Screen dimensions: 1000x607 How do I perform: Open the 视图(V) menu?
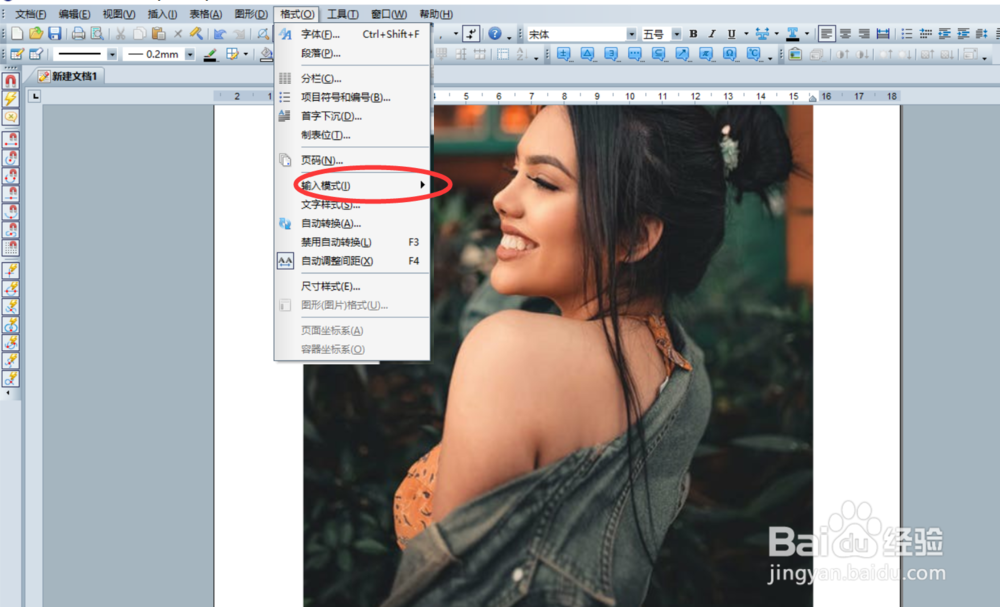coord(119,14)
